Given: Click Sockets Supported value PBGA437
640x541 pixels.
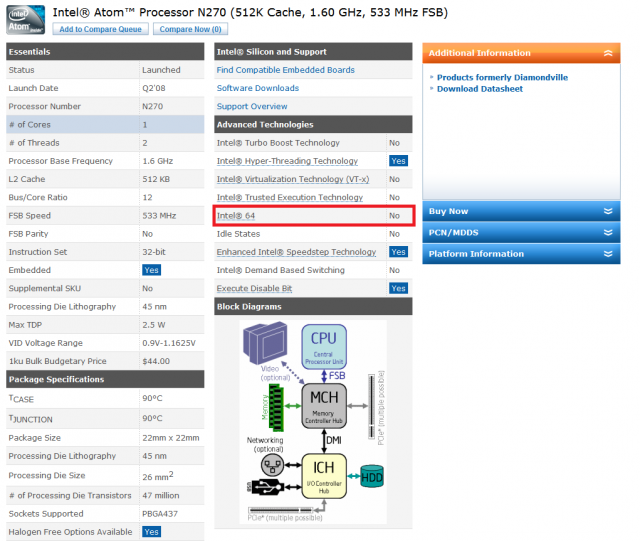Looking at the screenshot, I should pyautogui.click(x=160, y=514).
